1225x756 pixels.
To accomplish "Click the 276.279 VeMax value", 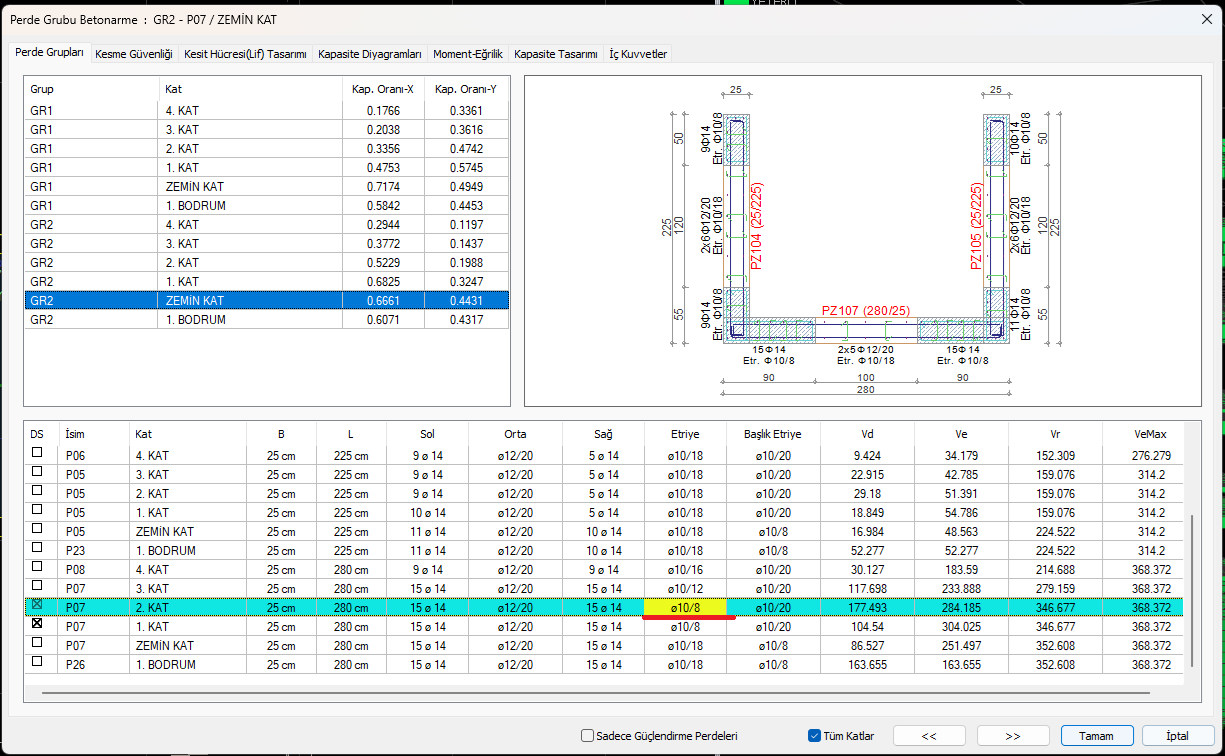I will [x=1150, y=454].
